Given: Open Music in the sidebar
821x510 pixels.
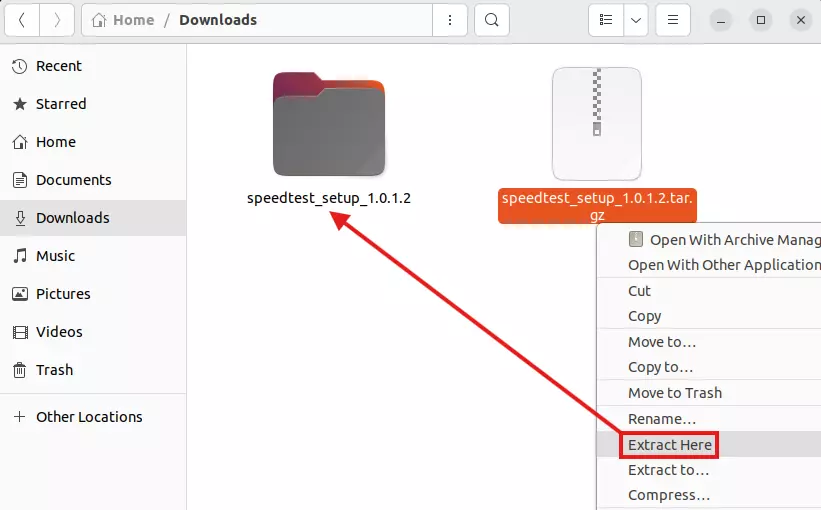Looking at the screenshot, I should (93, 256).
